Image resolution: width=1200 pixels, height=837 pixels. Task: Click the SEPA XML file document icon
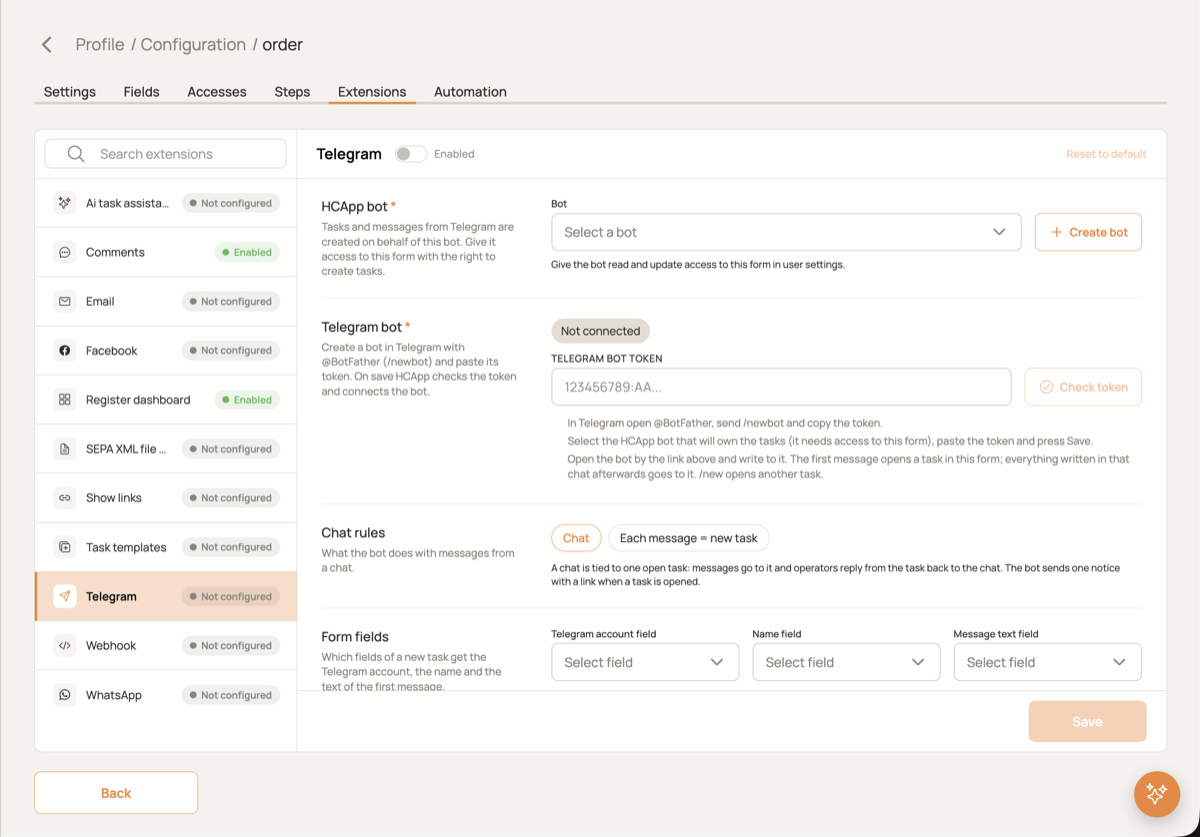(x=65, y=449)
